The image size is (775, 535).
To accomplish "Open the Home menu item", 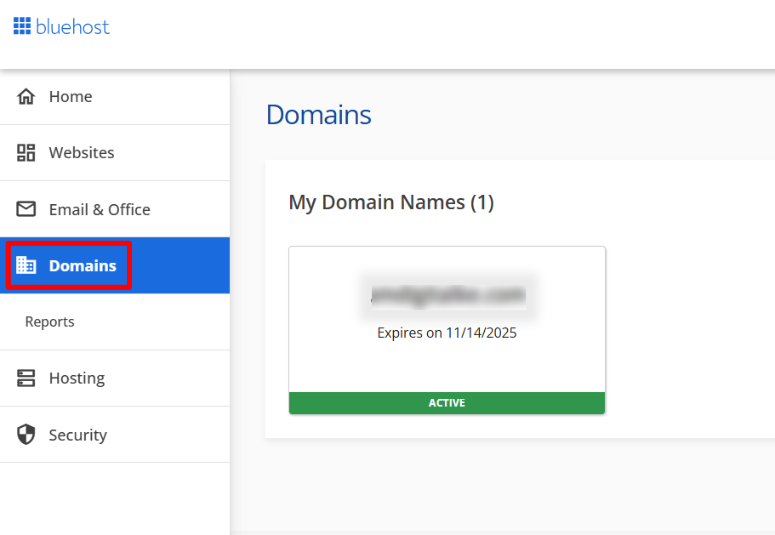I will 115,97.
